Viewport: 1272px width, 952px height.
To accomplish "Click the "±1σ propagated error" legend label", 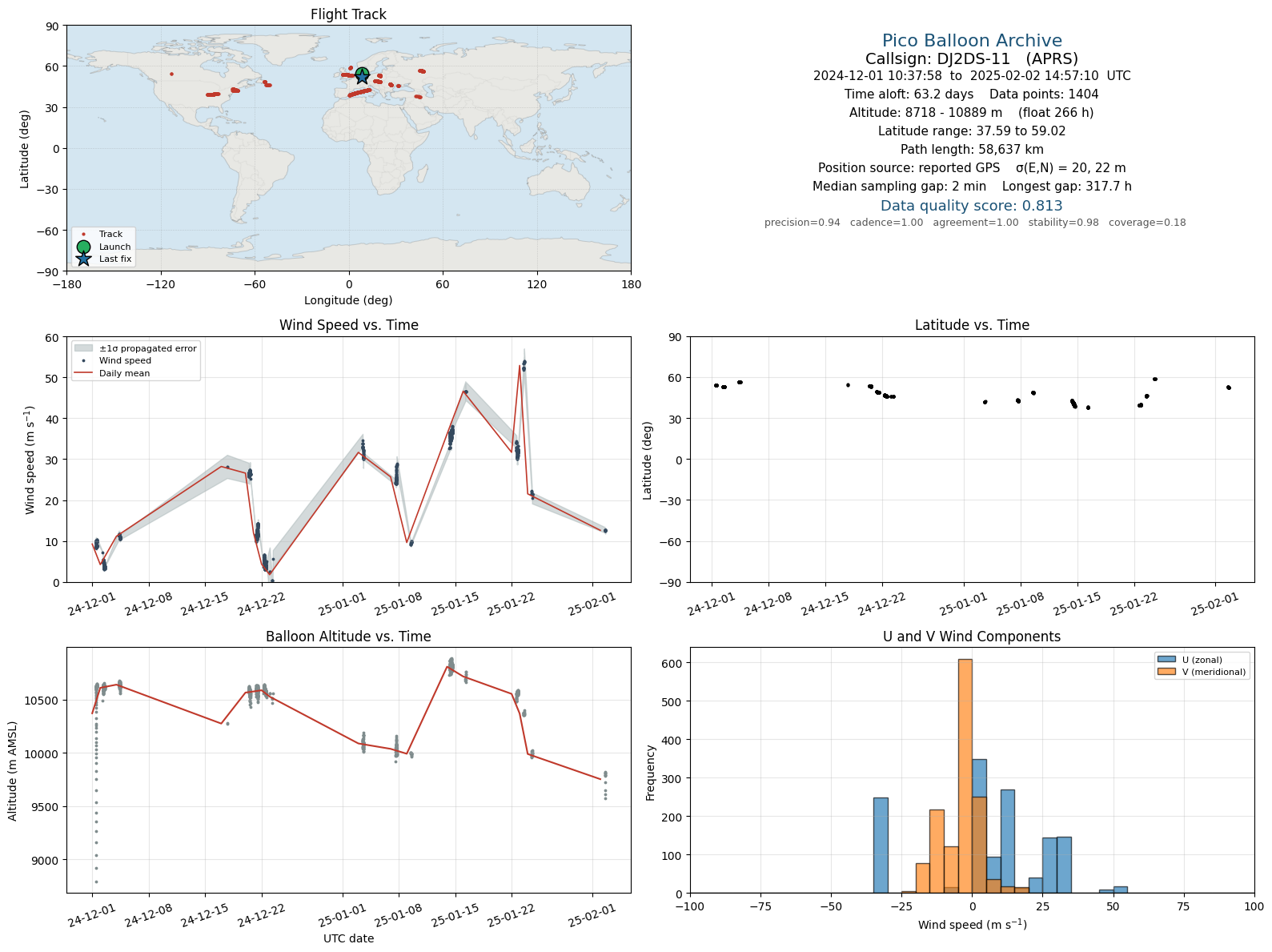I will 148,348.
